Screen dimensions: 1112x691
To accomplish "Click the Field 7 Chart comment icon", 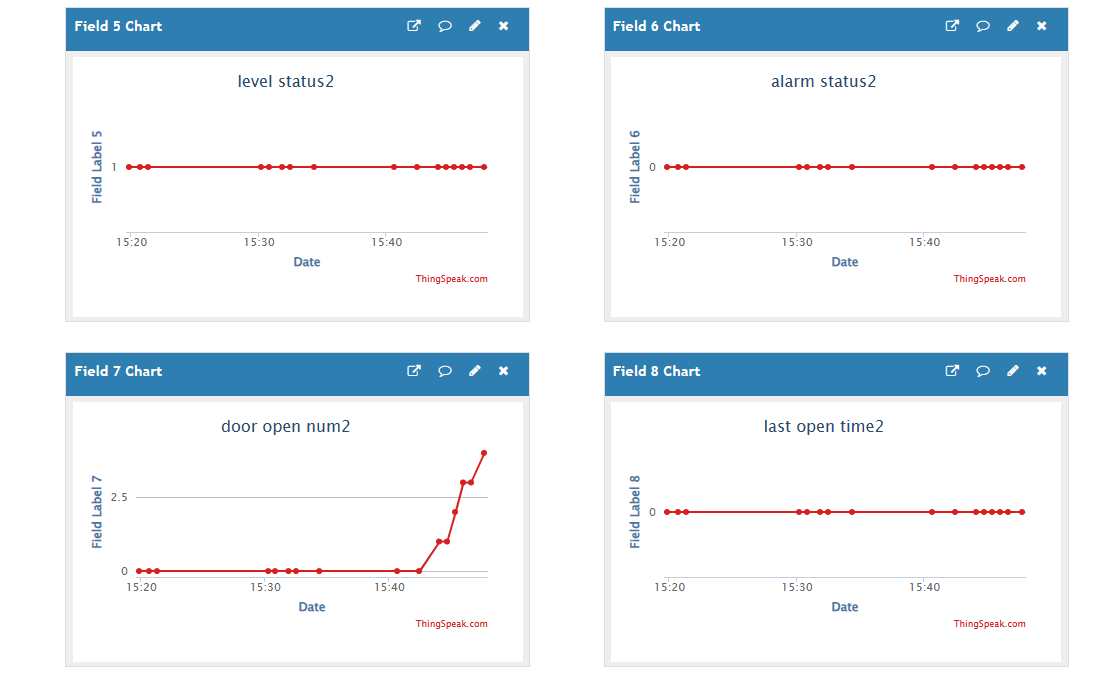I will (x=445, y=370).
